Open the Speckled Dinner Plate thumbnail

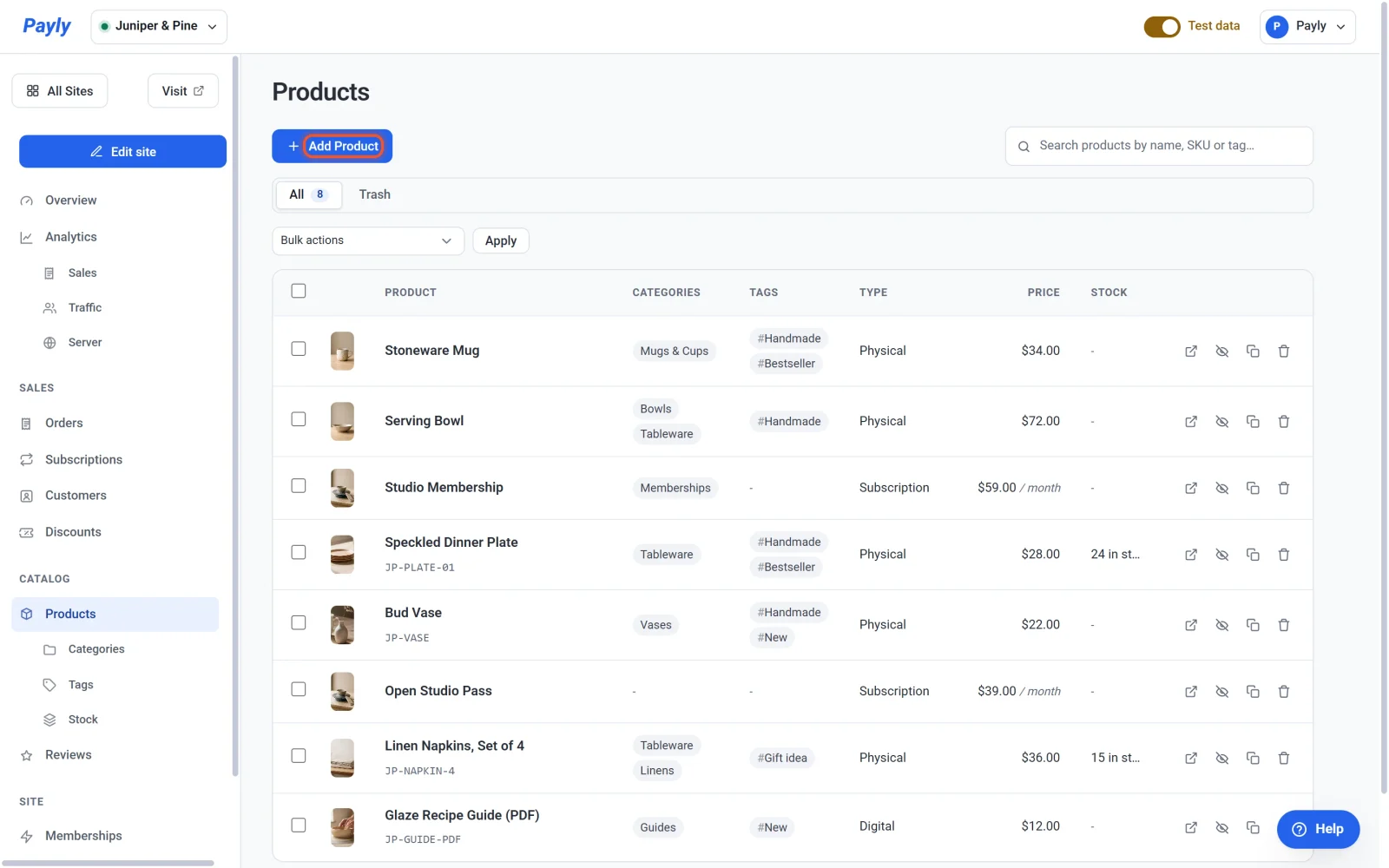(x=343, y=554)
